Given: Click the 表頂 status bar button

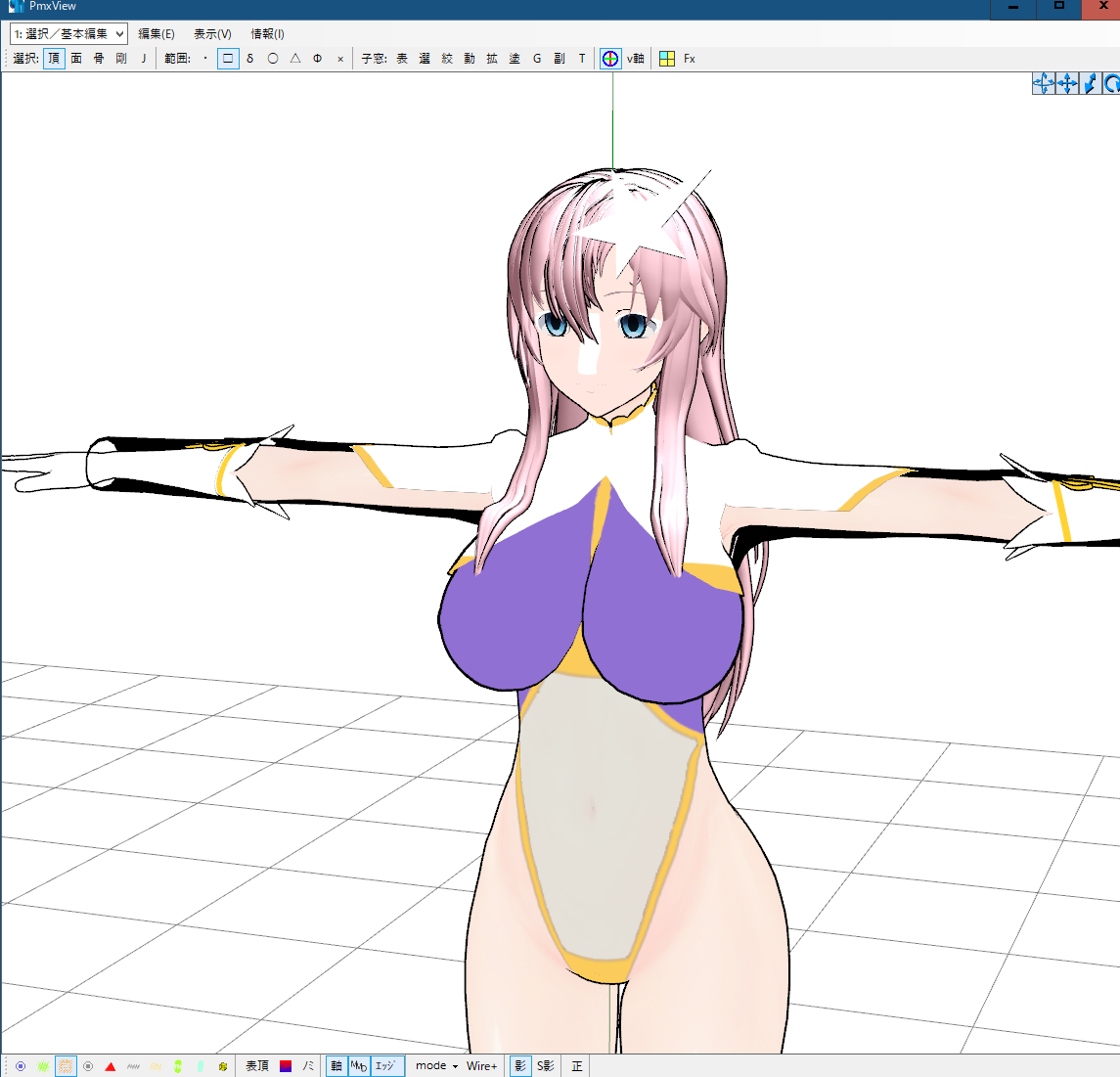Looking at the screenshot, I should pyautogui.click(x=257, y=1066).
